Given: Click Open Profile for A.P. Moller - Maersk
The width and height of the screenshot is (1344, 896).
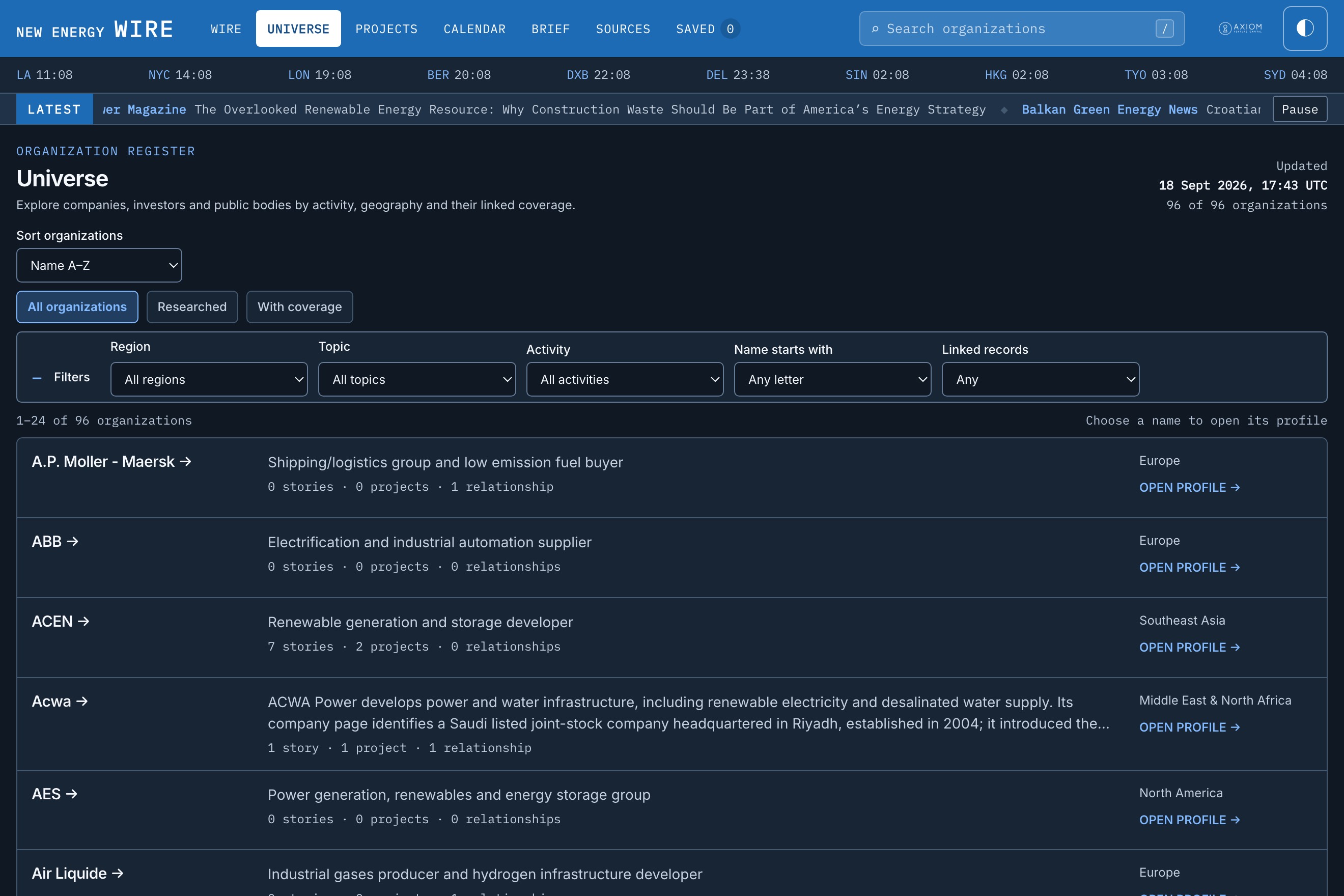Looking at the screenshot, I should point(1189,487).
